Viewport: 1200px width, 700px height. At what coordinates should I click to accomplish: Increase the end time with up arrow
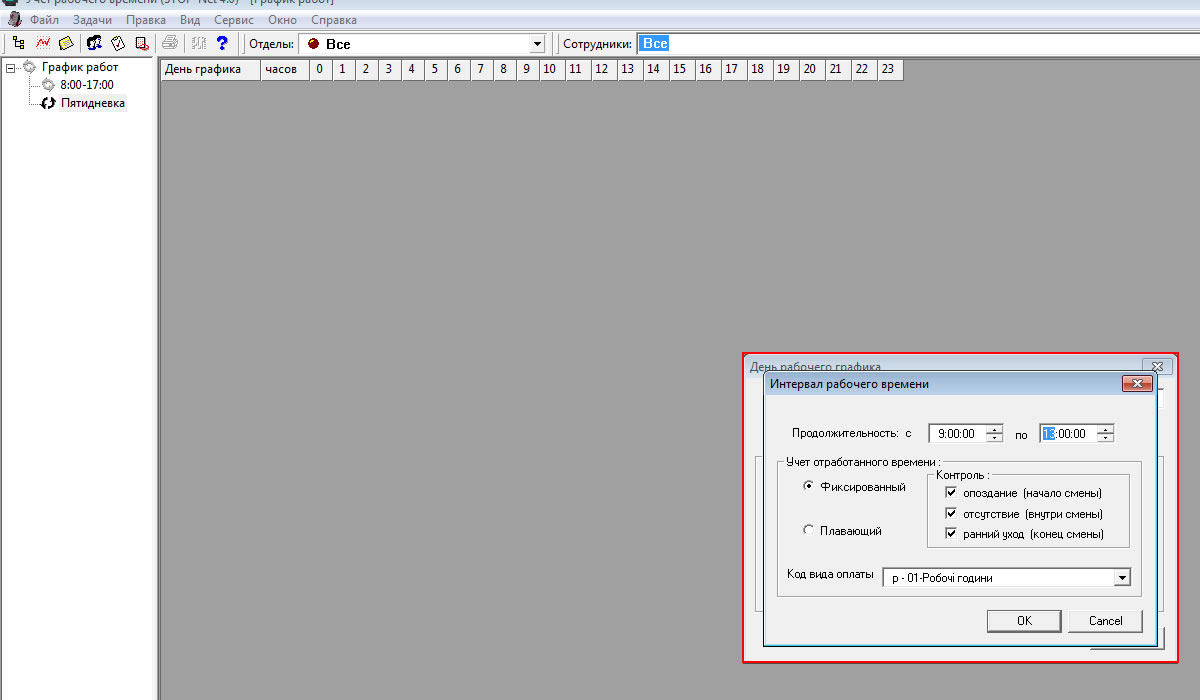point(1105,429)
